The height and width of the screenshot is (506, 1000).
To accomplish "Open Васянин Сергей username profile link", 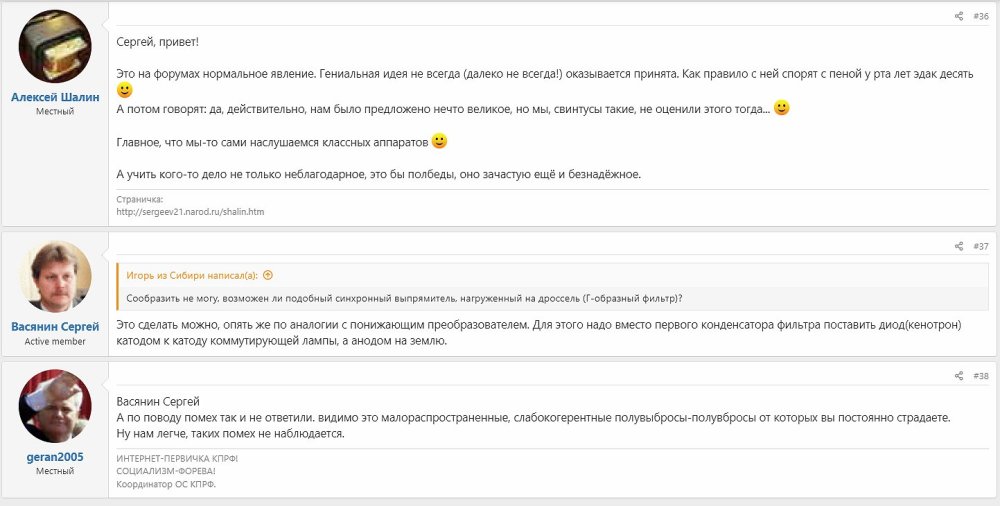I will (55, 327).
